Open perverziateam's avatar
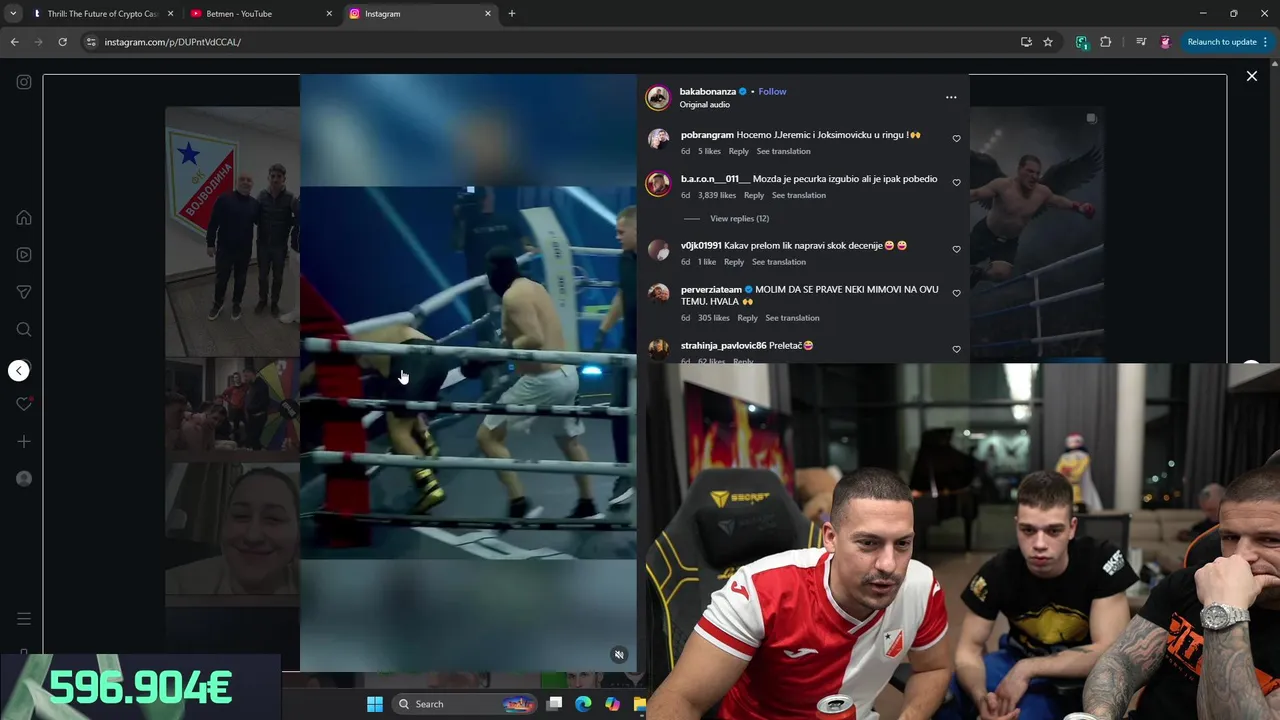The width and height of the screenshot is (1280, 720). [658, 293]
